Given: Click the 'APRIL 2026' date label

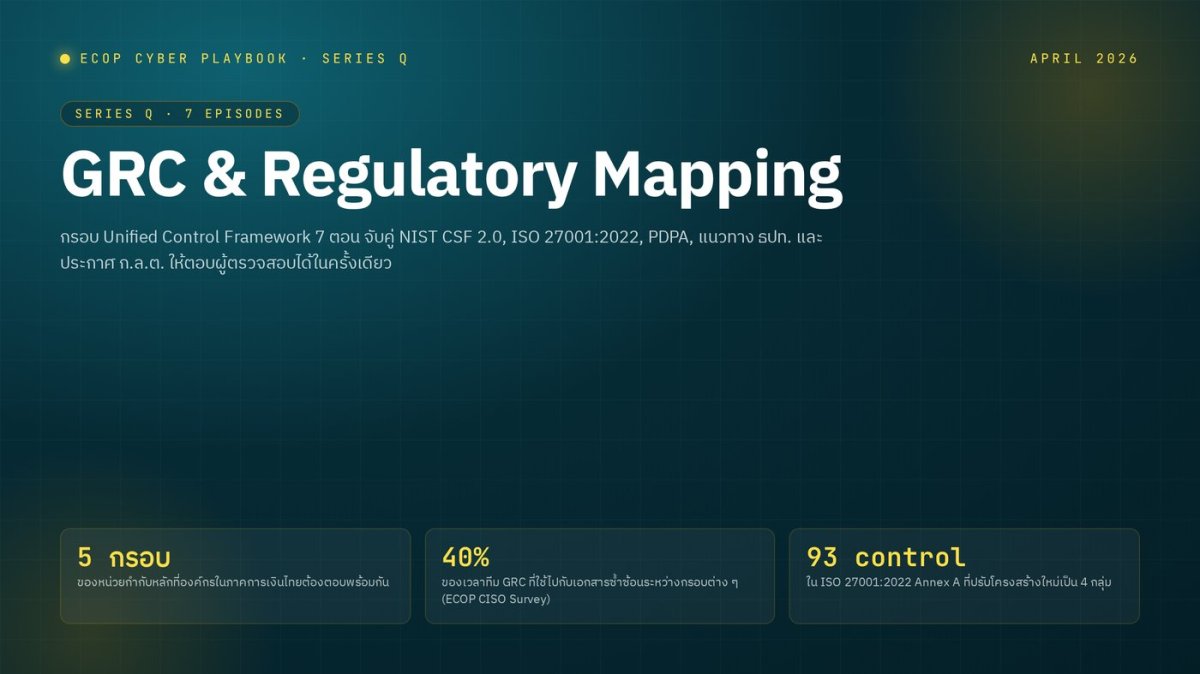Looking at the screenshot, I should click(x=1084, y=59).
